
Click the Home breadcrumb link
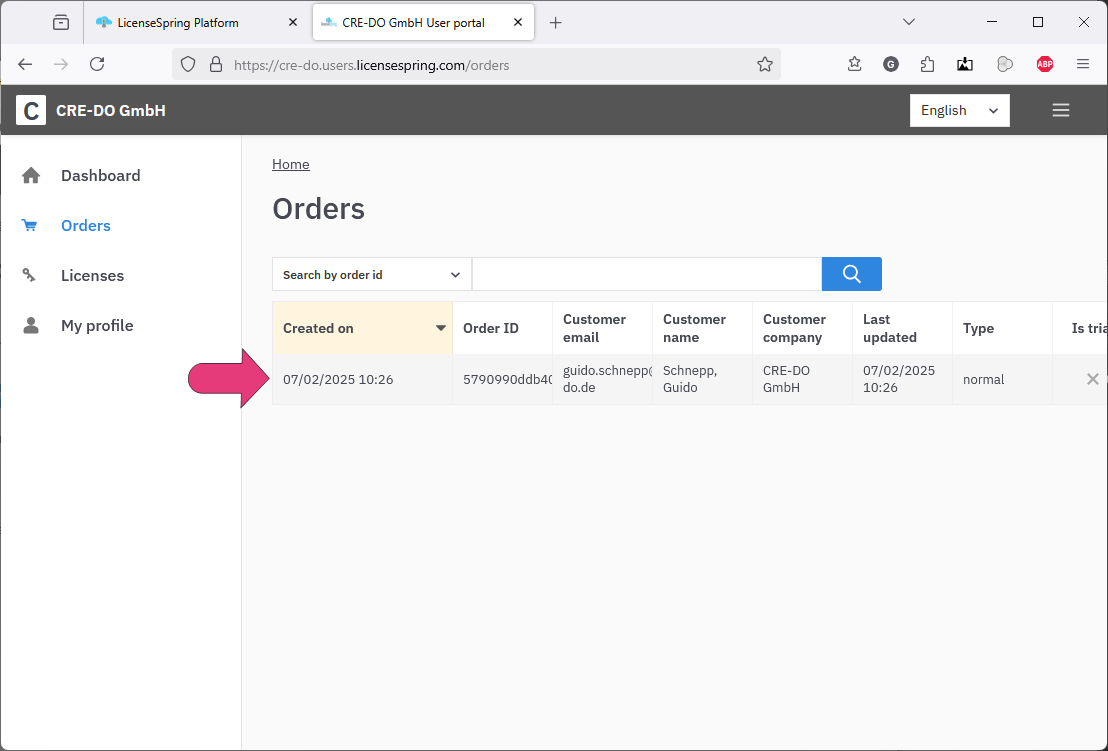pos(290,164)
